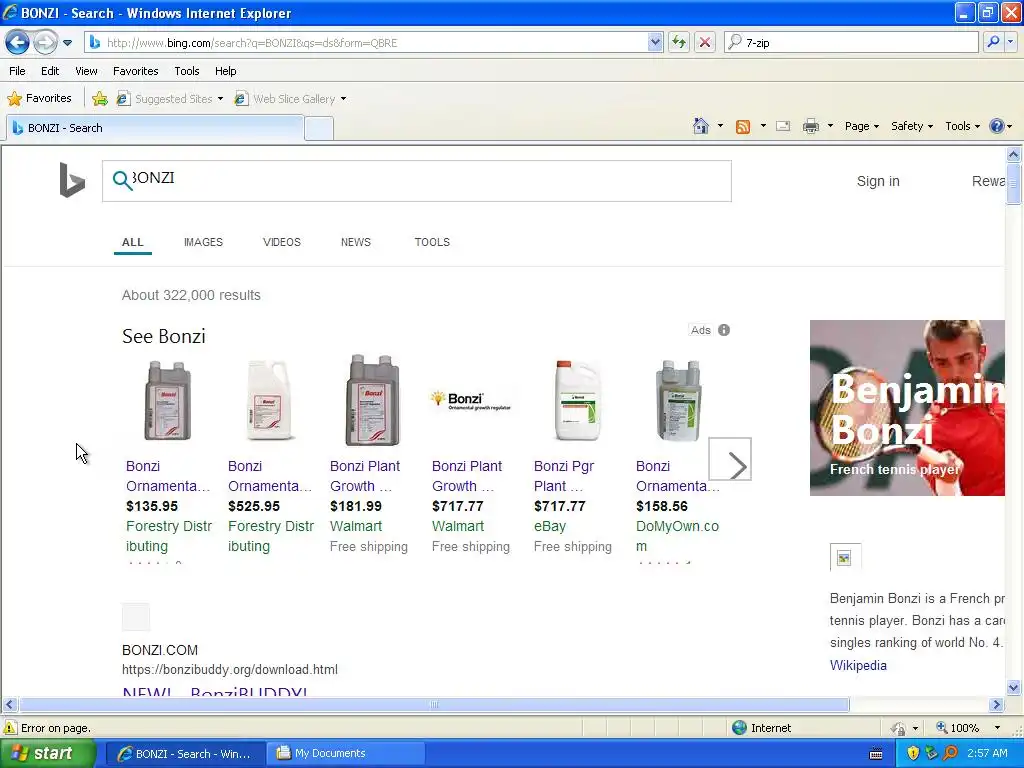Viewport: 1024px width, 768px height.
Task: Click the browser Back arrow button
Action: [18, 43]
